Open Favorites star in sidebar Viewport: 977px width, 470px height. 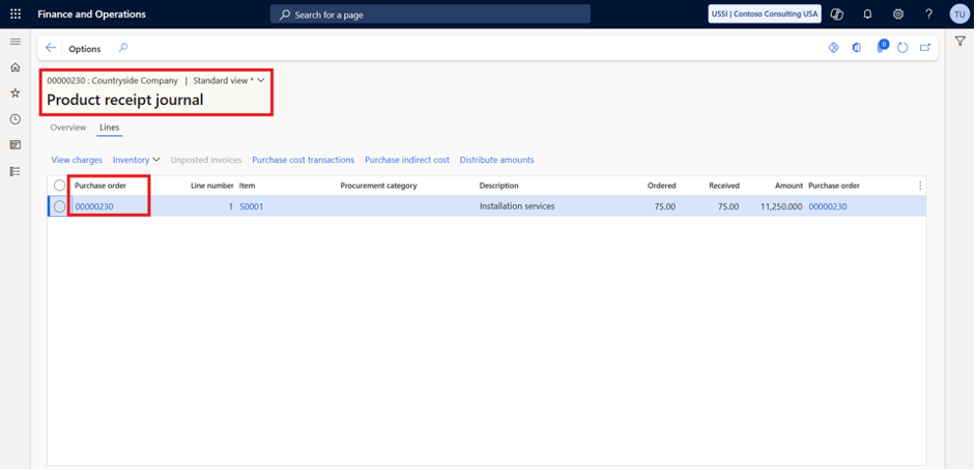click(16, 93)
